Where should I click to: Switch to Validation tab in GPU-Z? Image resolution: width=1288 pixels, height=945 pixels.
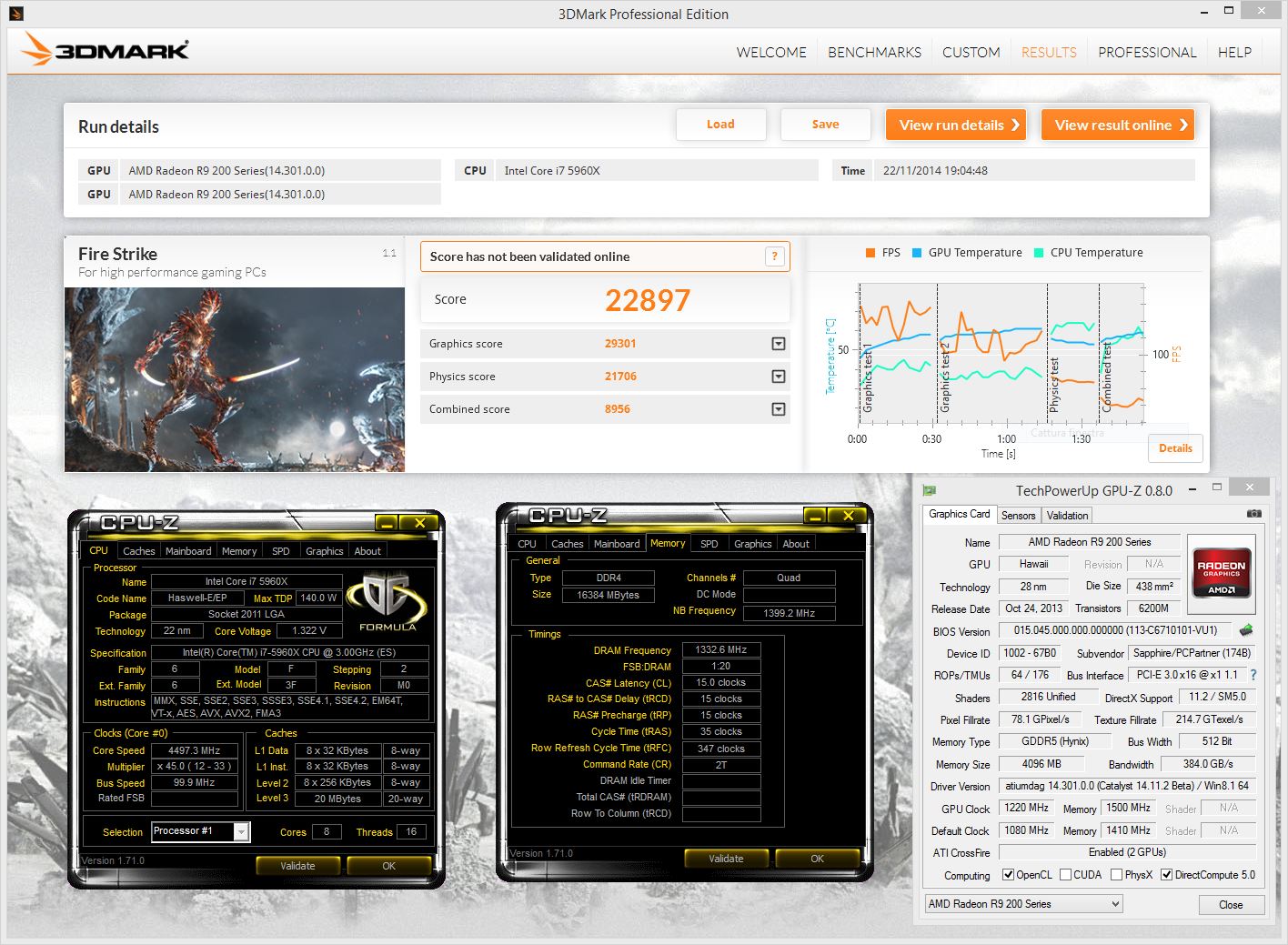point(1067,515)
